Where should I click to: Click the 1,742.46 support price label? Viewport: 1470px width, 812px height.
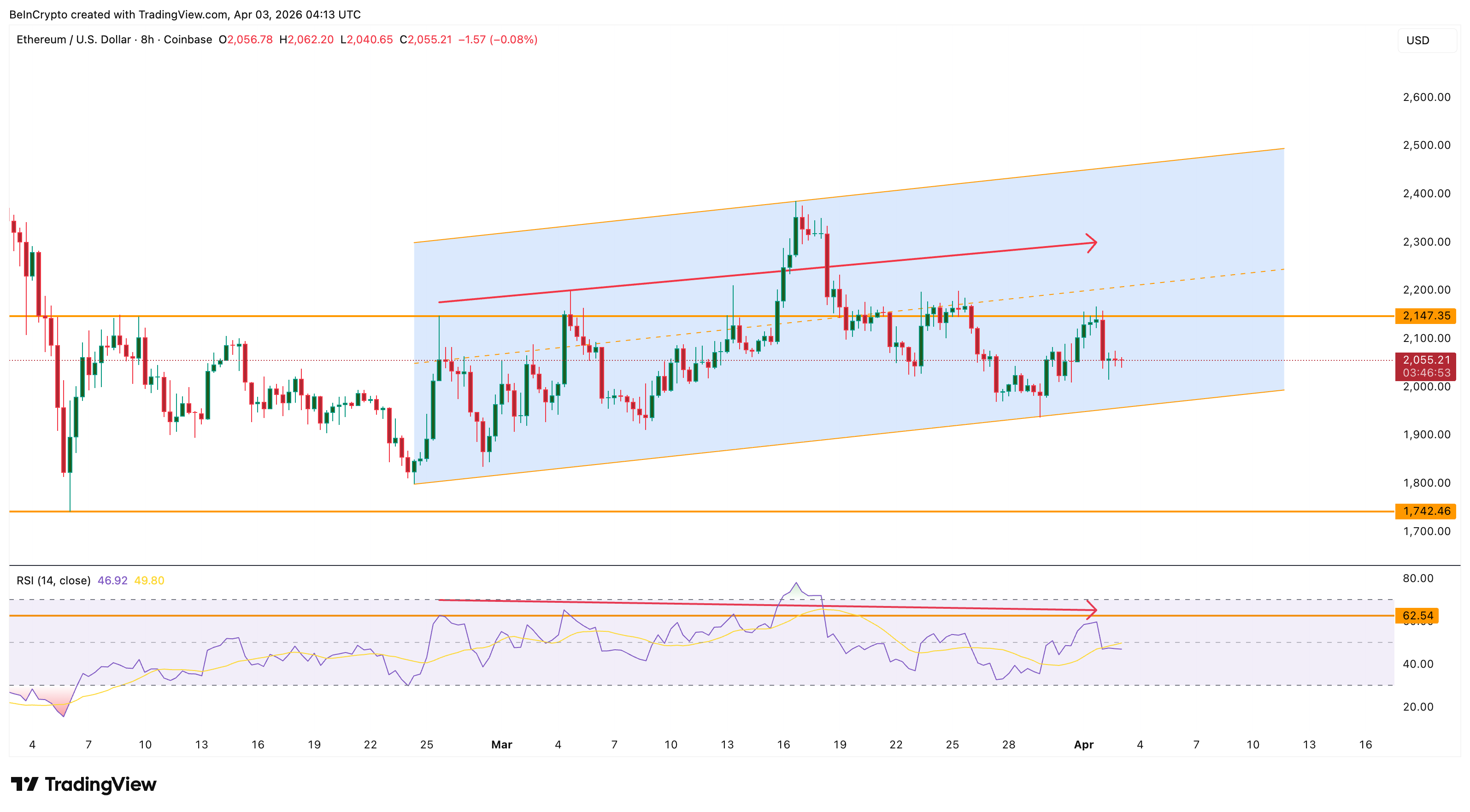(x=1425, y=511)
